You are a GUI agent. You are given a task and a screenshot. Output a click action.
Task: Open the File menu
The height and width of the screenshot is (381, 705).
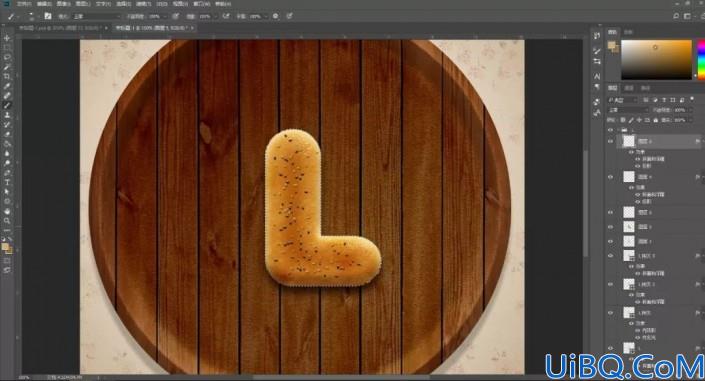tap(24, 4)
